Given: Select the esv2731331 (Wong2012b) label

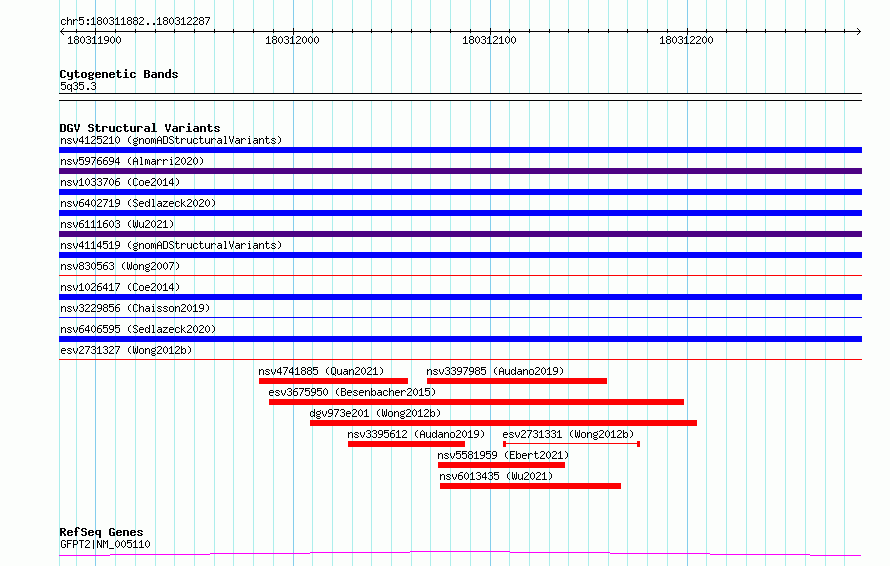Looking at the screenshot, I should (x=568, y=434).
